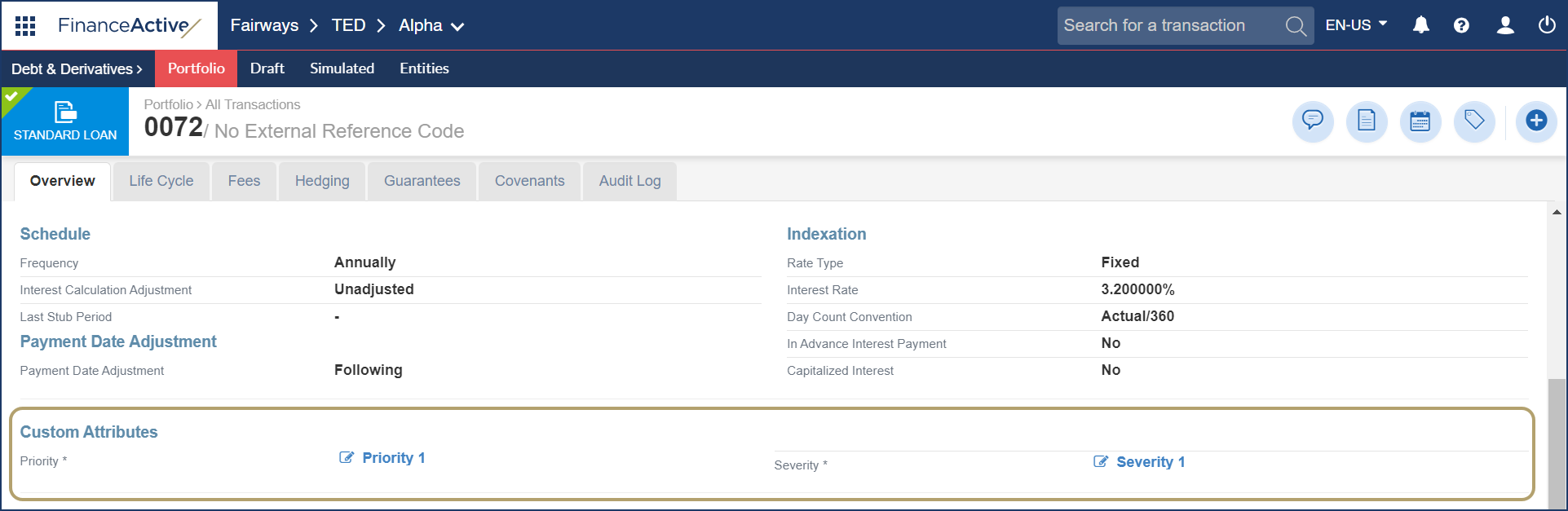Click the Capitalized Interest label

click(840, 371)
